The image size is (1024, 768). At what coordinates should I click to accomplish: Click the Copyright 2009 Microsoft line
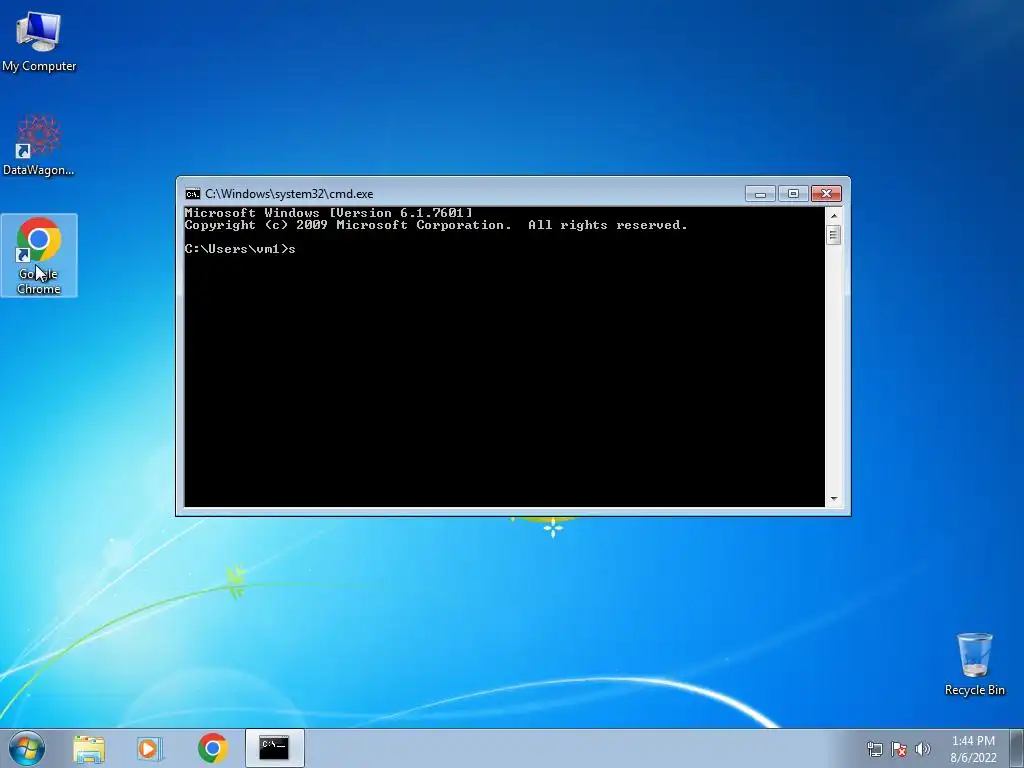[x=436, y=225]
